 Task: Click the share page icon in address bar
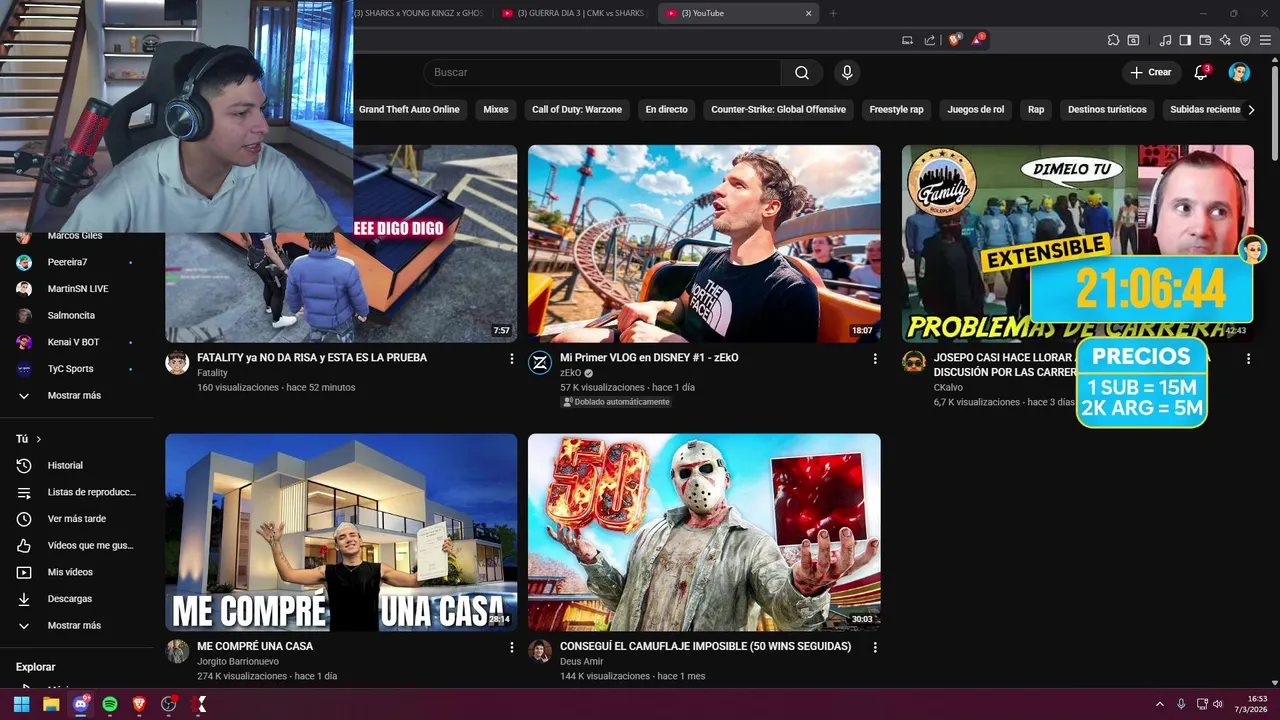click(930, 40)
